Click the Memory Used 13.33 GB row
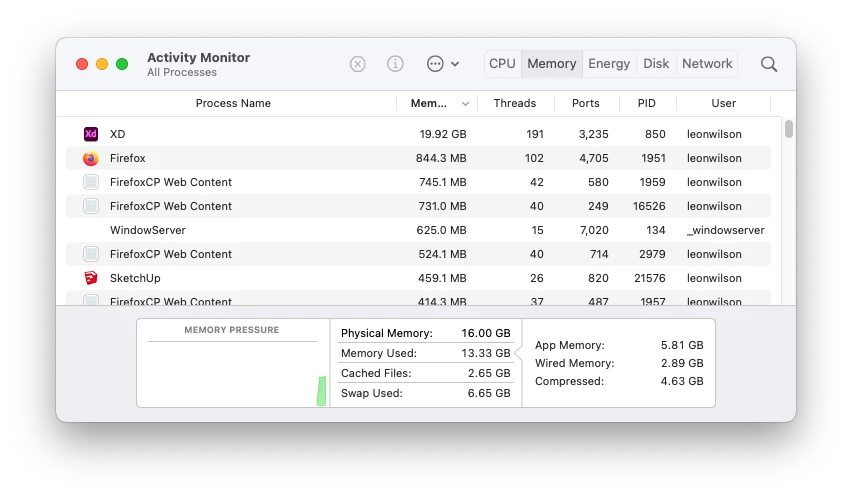This screenshot has height=496, width=852. pyautogui.click(x=425, y=353)
